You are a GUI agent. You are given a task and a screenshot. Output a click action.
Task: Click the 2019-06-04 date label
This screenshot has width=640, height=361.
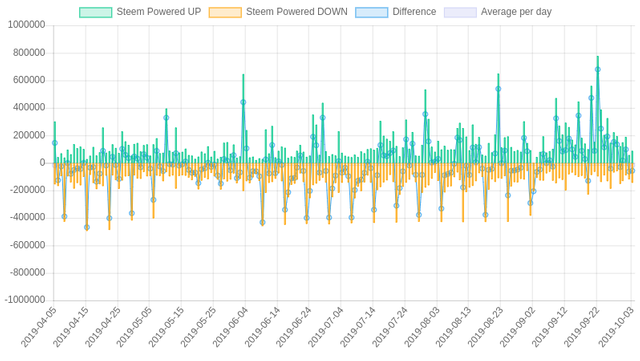pyautogui.click(x=230, y=327)
